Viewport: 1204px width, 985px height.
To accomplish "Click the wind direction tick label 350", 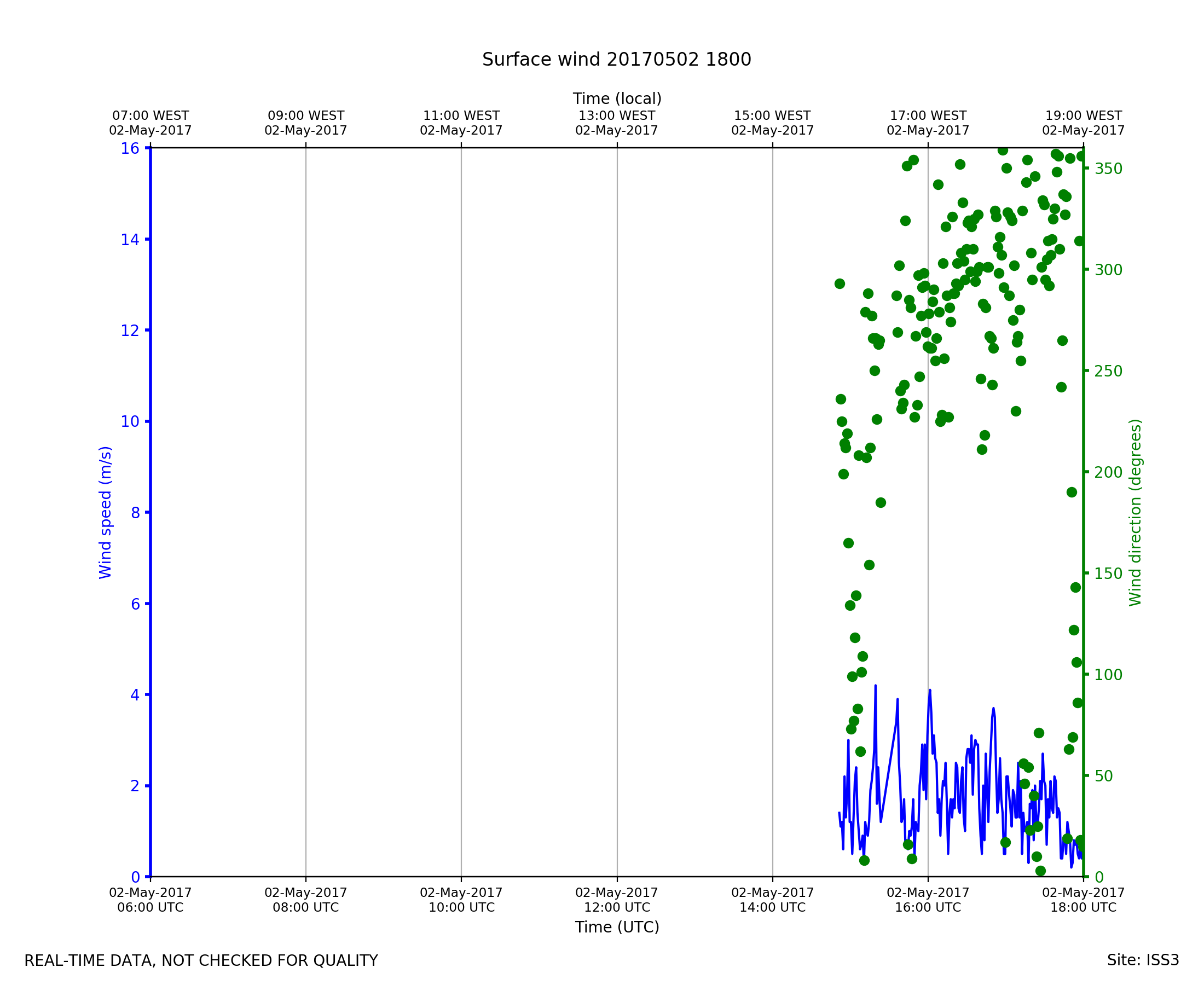I will [x=1108, y=169].
